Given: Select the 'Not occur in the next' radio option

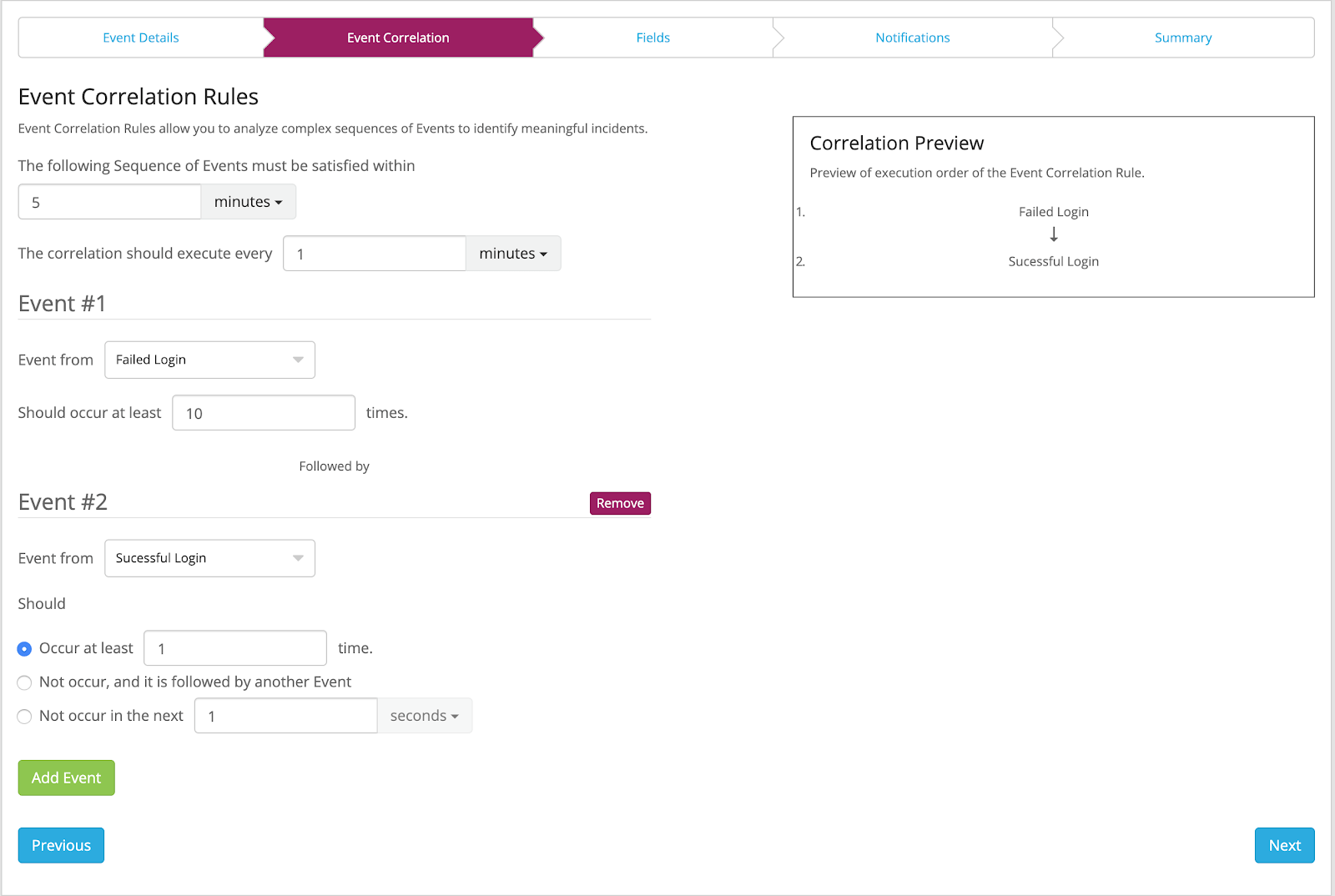Looking at the screenshot, I should click(25, 717).
